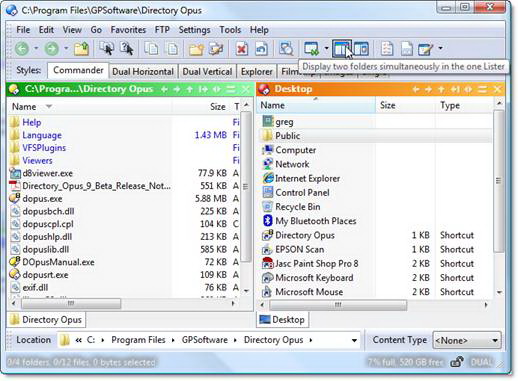
Task: Switch to Dual Horizontal style tab
Action: point(143,72)
